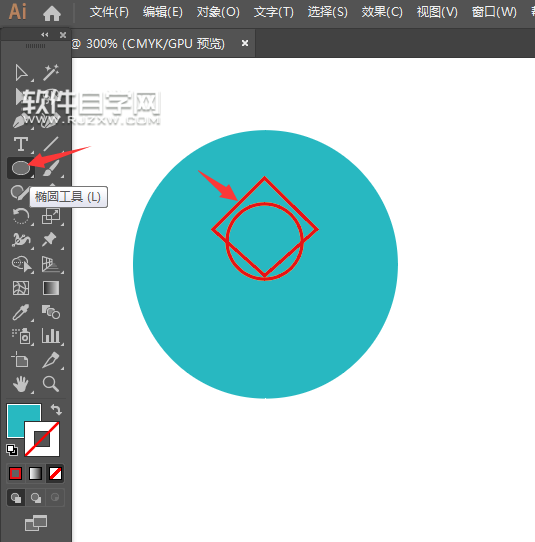Select the Ellipse tool
The width and height of the screenshot is (535, 542).
point(21,168)
